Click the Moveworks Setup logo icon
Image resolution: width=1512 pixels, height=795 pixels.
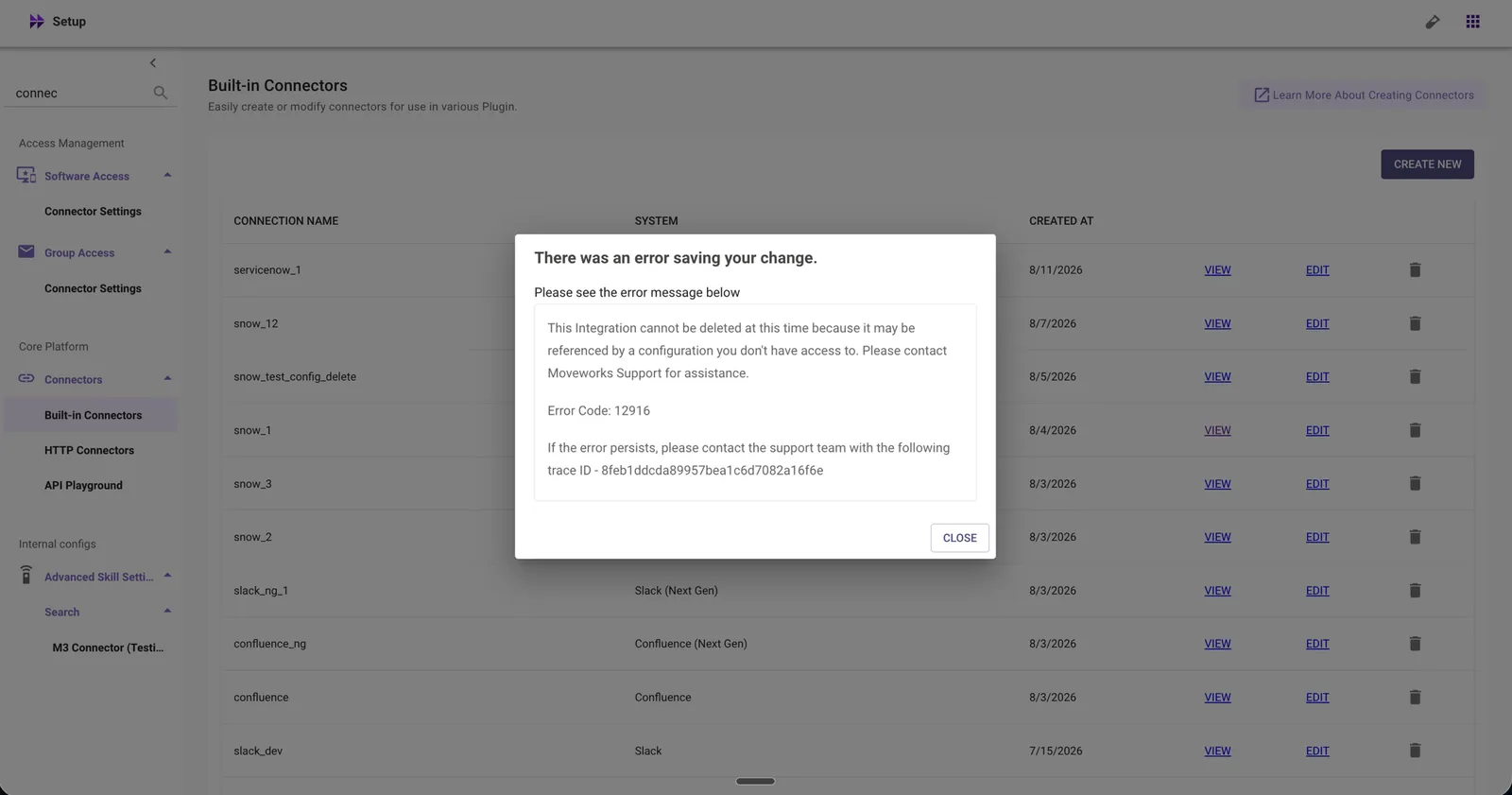pos(37,21)
